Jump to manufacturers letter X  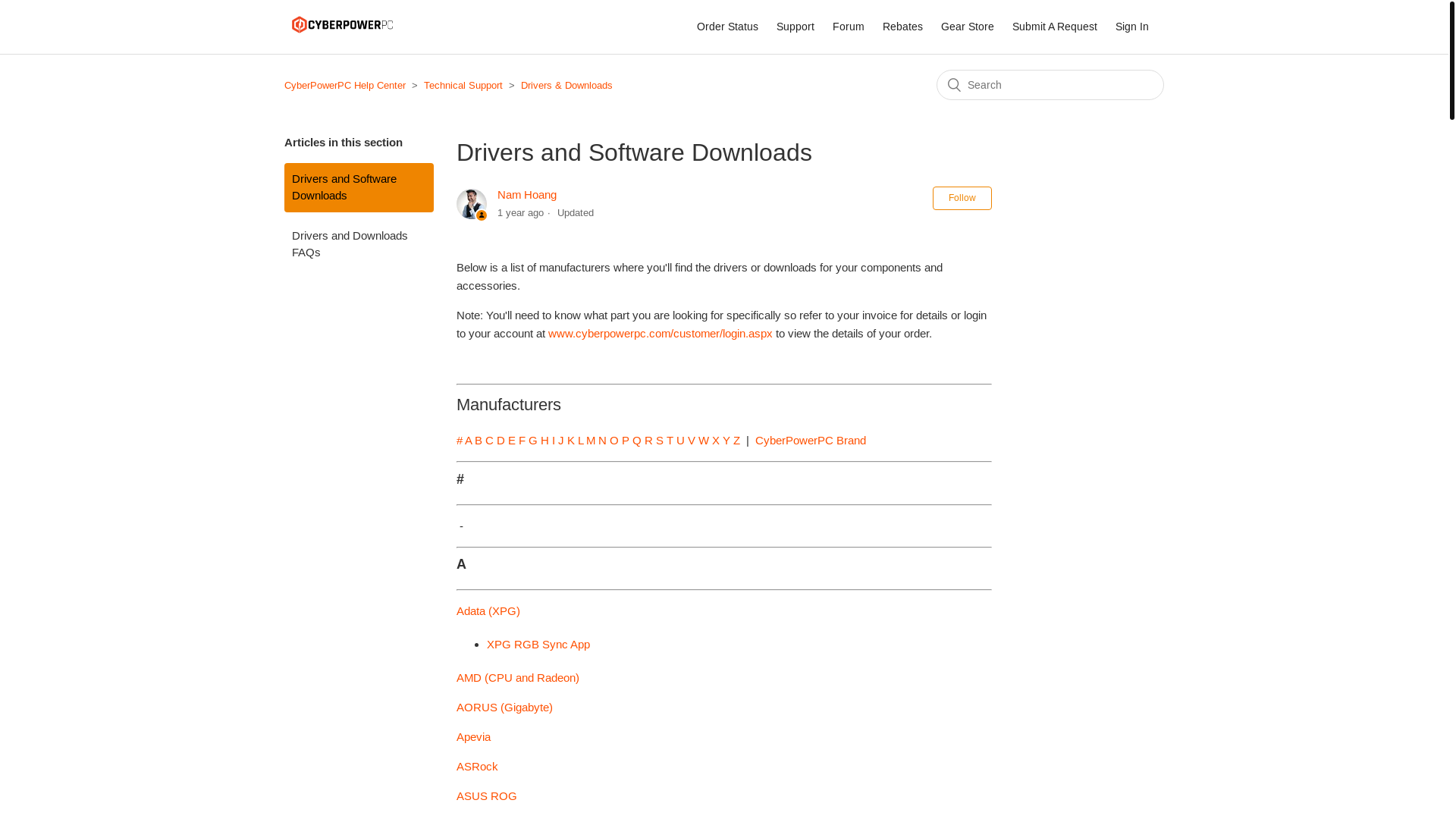pos(716,441)
